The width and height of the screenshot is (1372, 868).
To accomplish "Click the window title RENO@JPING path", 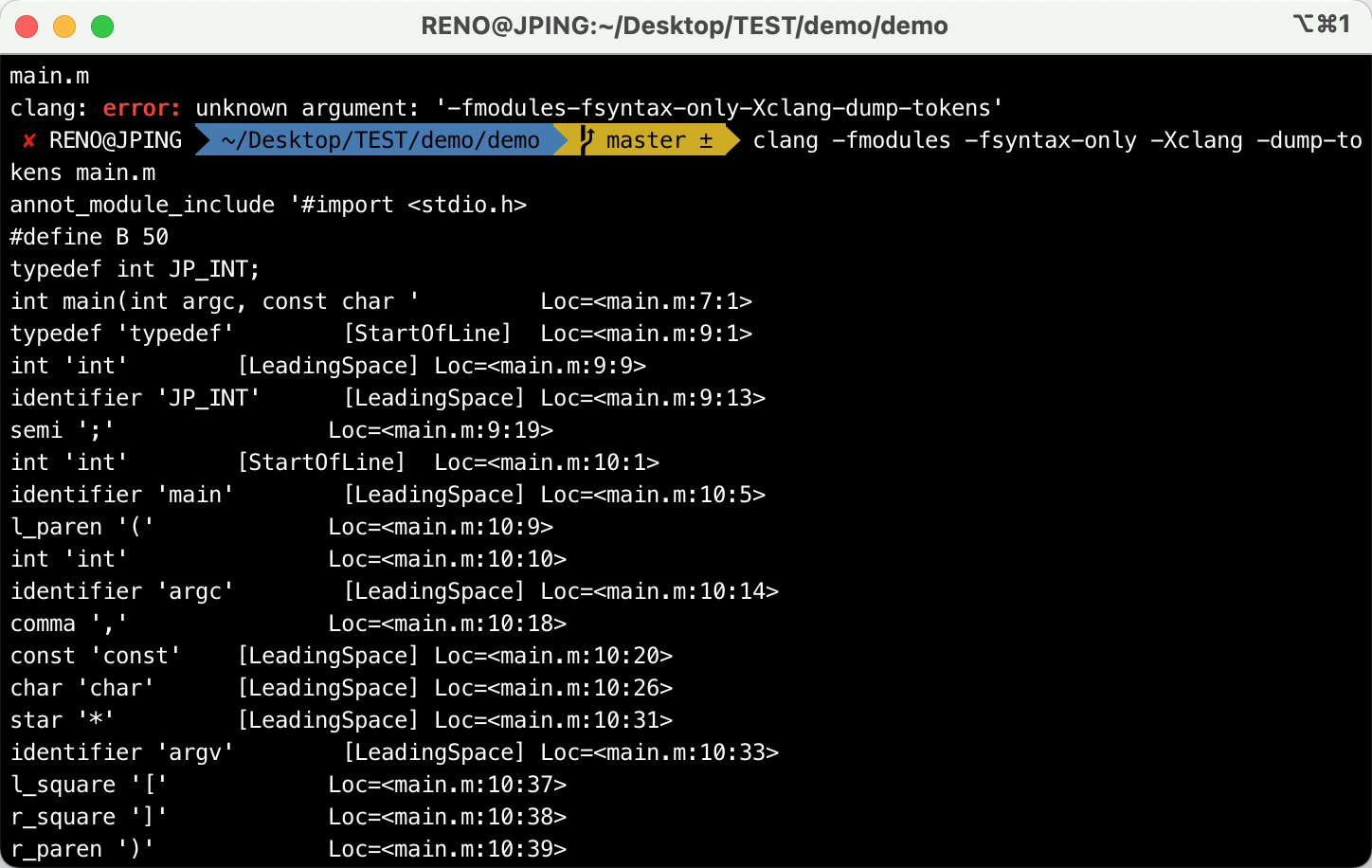I will 684,26.
